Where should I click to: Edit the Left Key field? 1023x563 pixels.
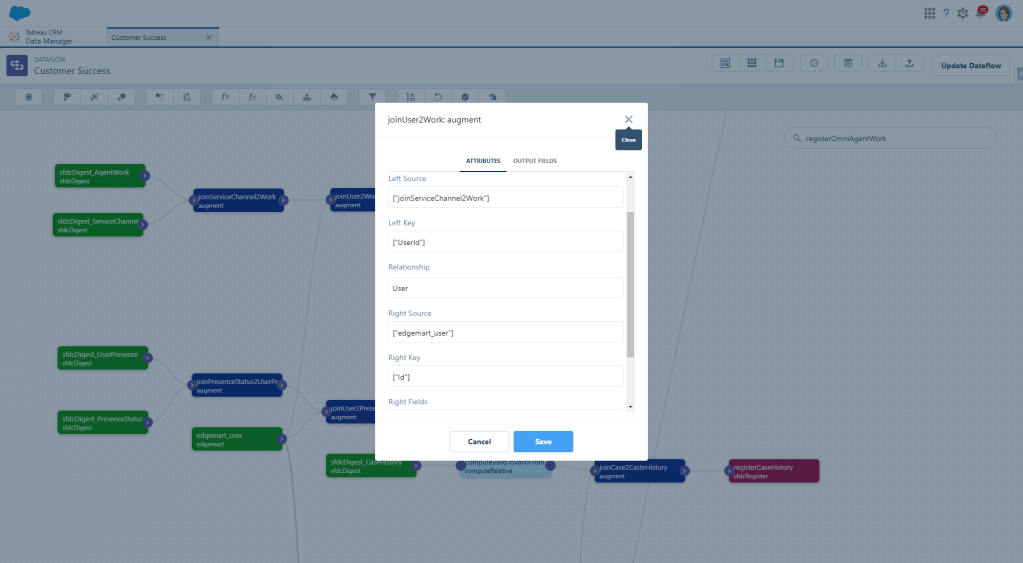click(x=506, y=242)
